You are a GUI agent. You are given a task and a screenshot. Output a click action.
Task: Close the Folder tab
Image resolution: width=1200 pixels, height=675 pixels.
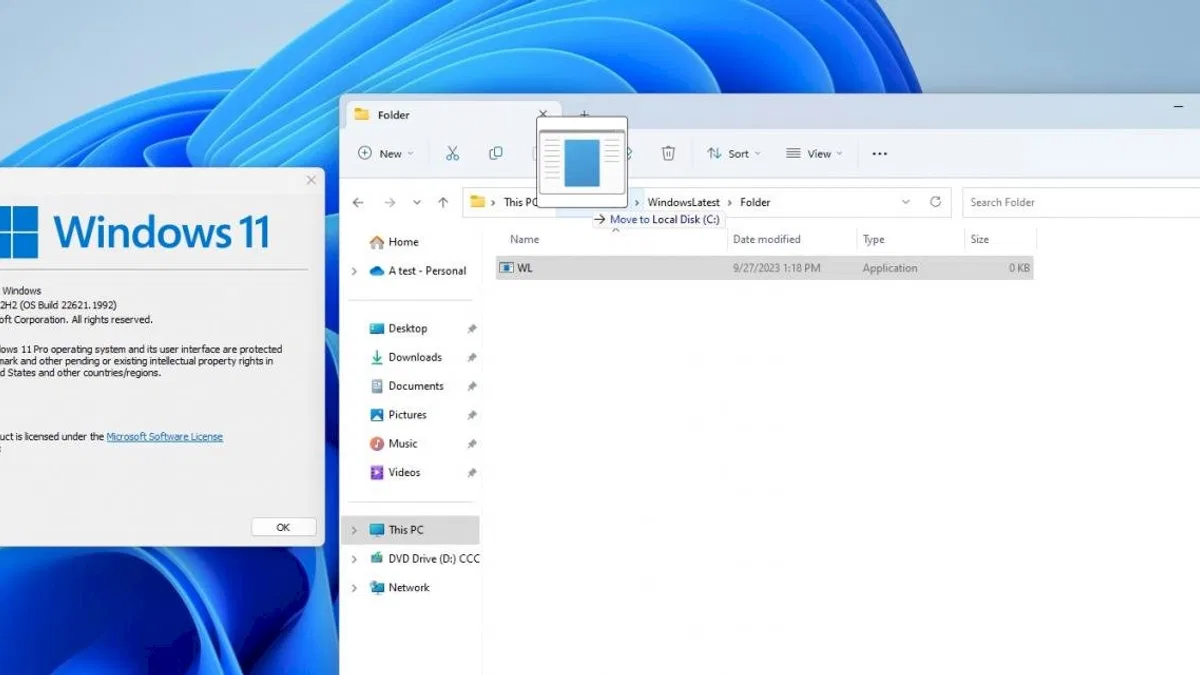tap(543, 115)
